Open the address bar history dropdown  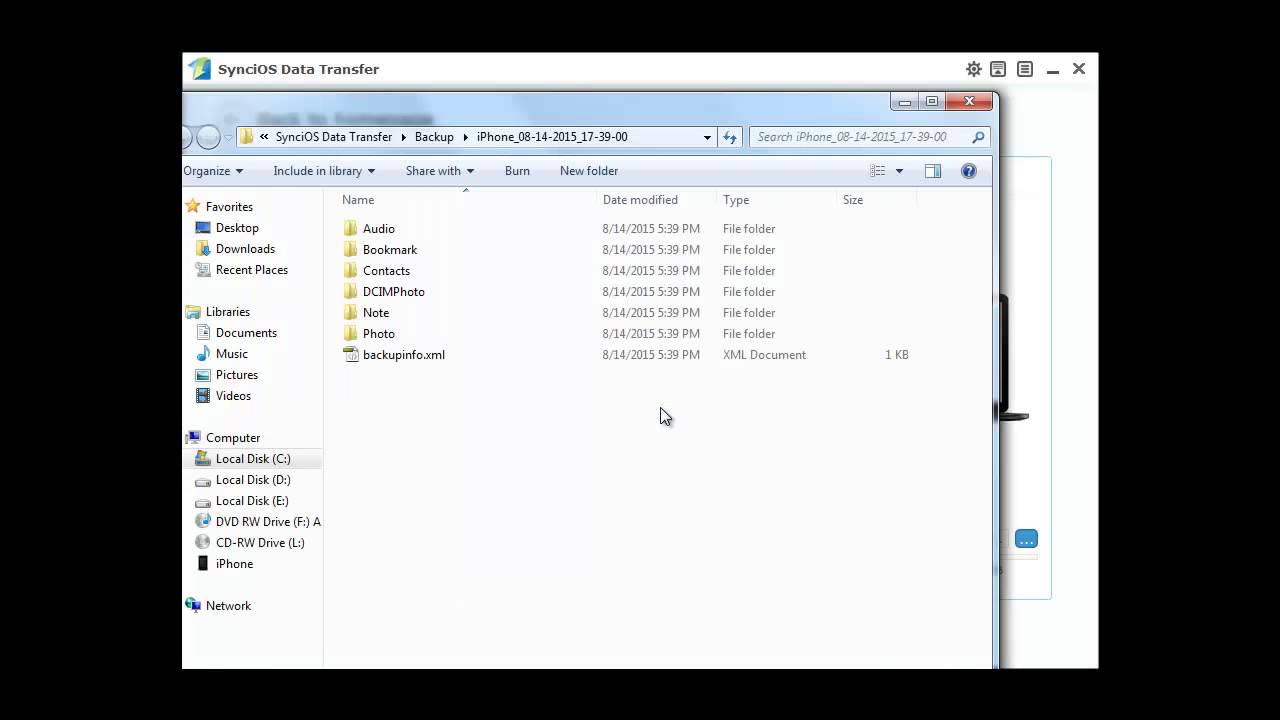point(707,137)
